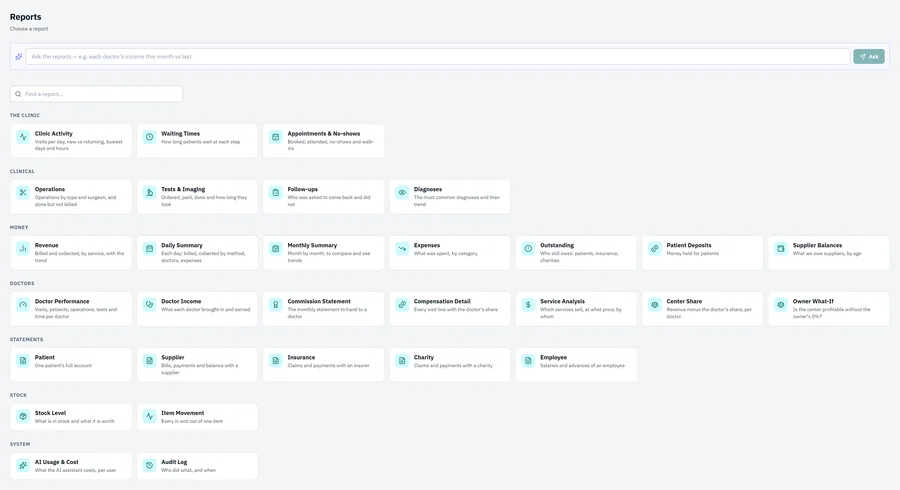Click the Charity statement document icon
The image size is (900, 490).
click(x=402, y=360)
